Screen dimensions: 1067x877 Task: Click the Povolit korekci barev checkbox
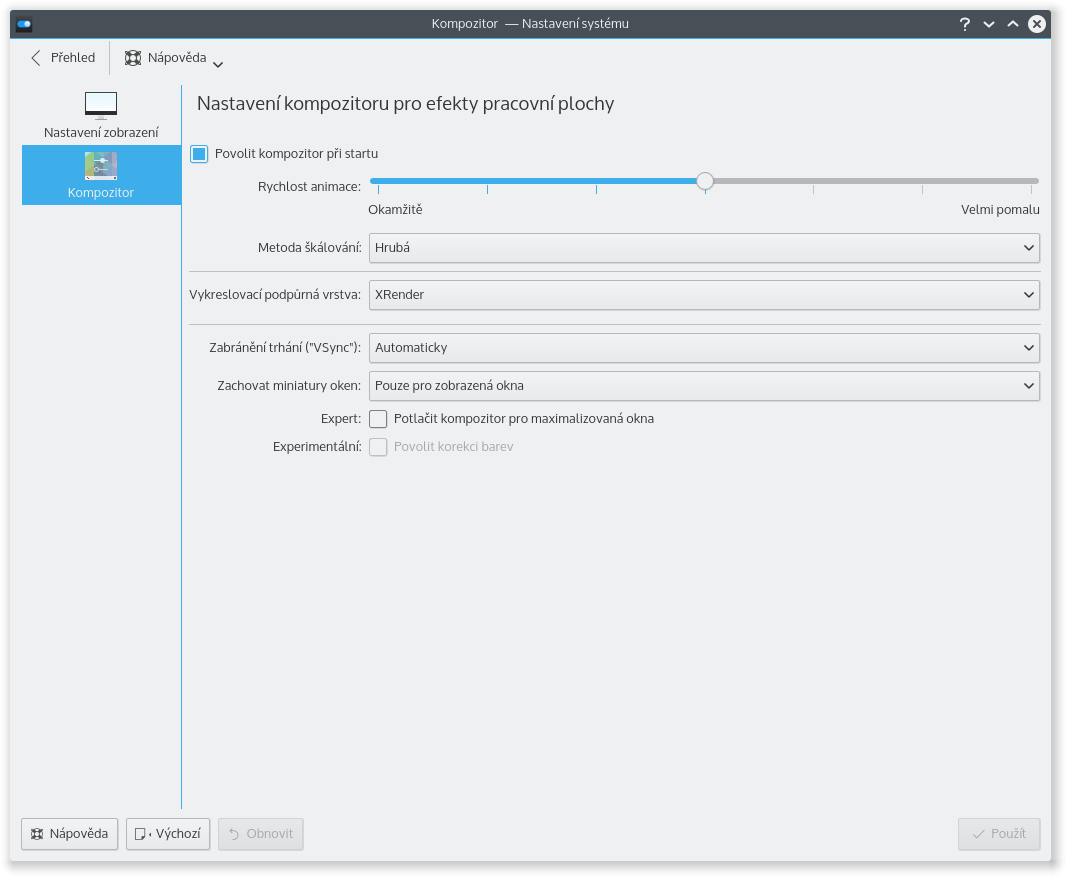378,447
